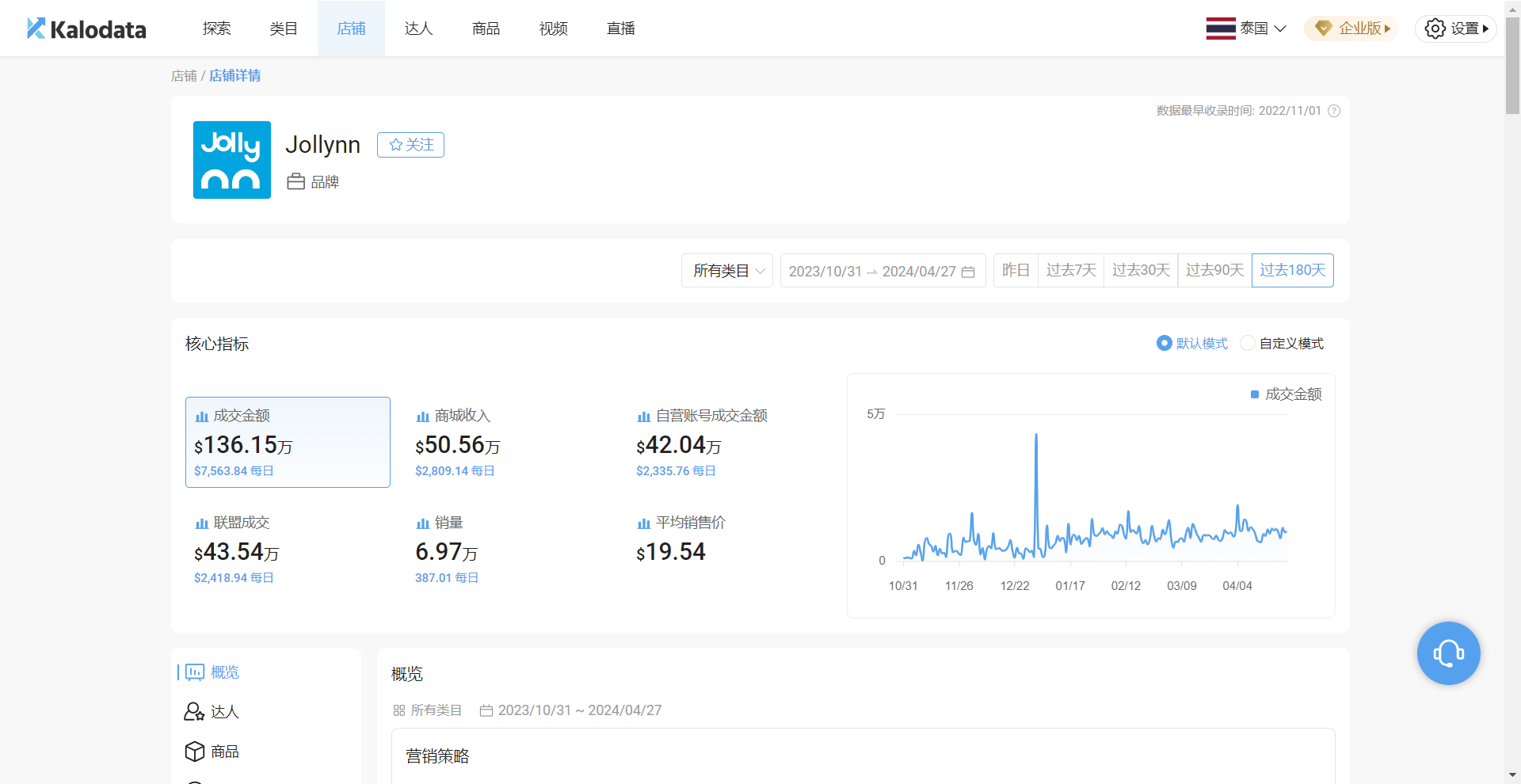Viewport: 1521px width, 784px height.
Task: Choose the 过去30天 time range tab
Action: 1141,270
